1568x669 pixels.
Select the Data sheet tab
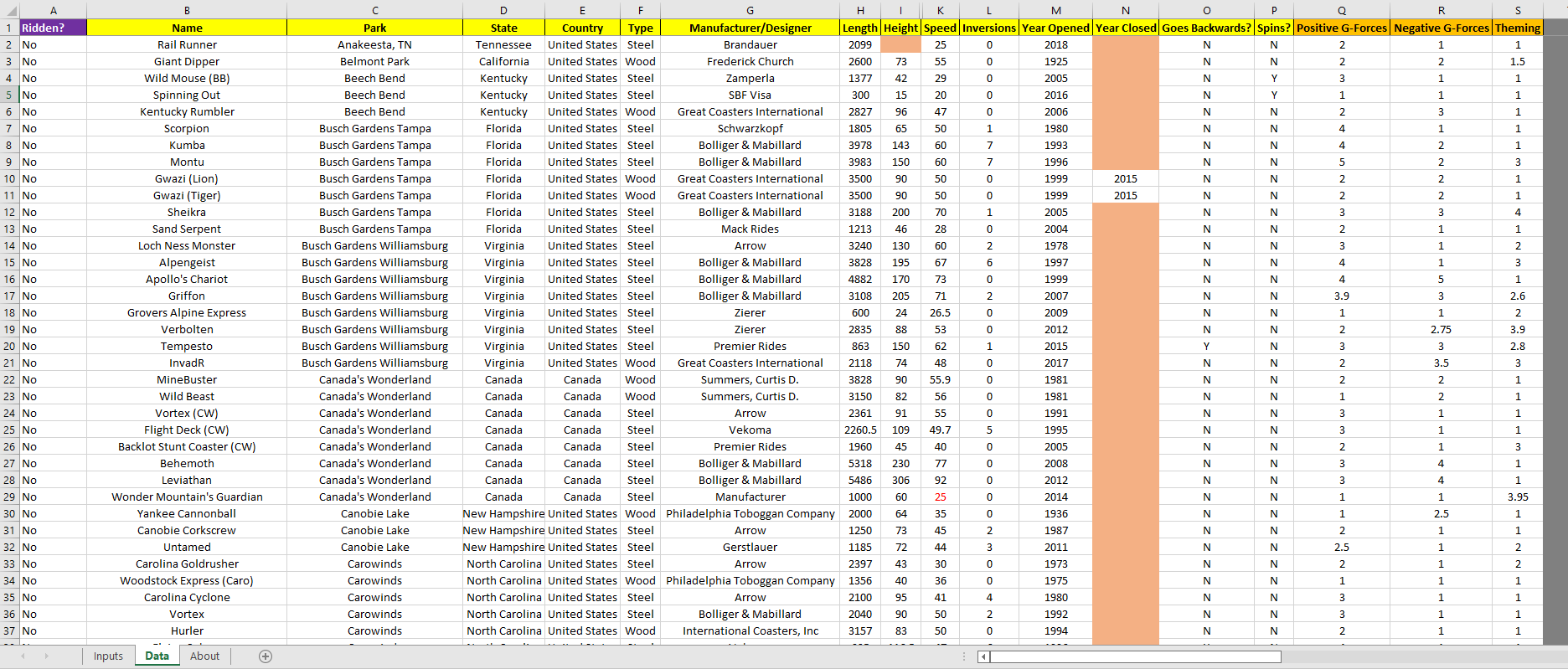coord(157,656)
